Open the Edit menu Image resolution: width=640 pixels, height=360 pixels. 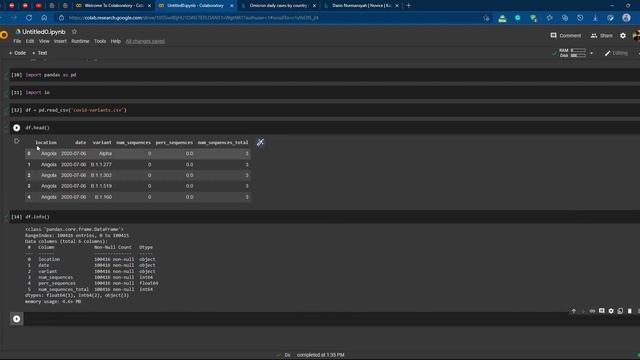pos(30,41)
